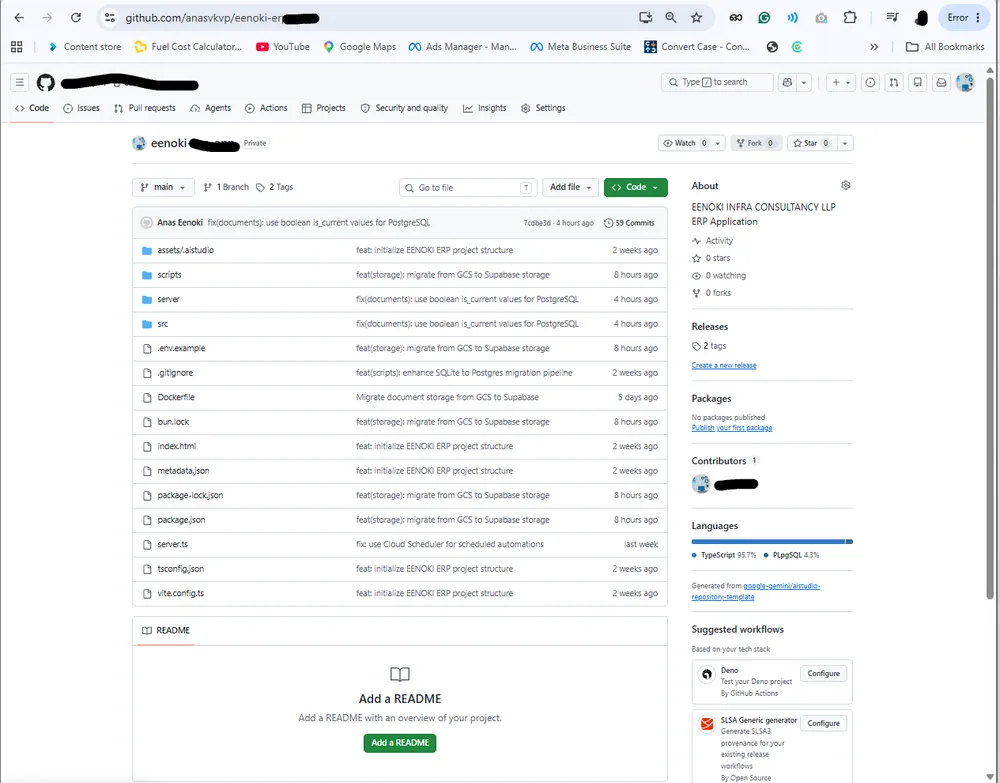
Task: Click the Languages percentage bar
Action: pyautogui.click(x=772, y=541)
